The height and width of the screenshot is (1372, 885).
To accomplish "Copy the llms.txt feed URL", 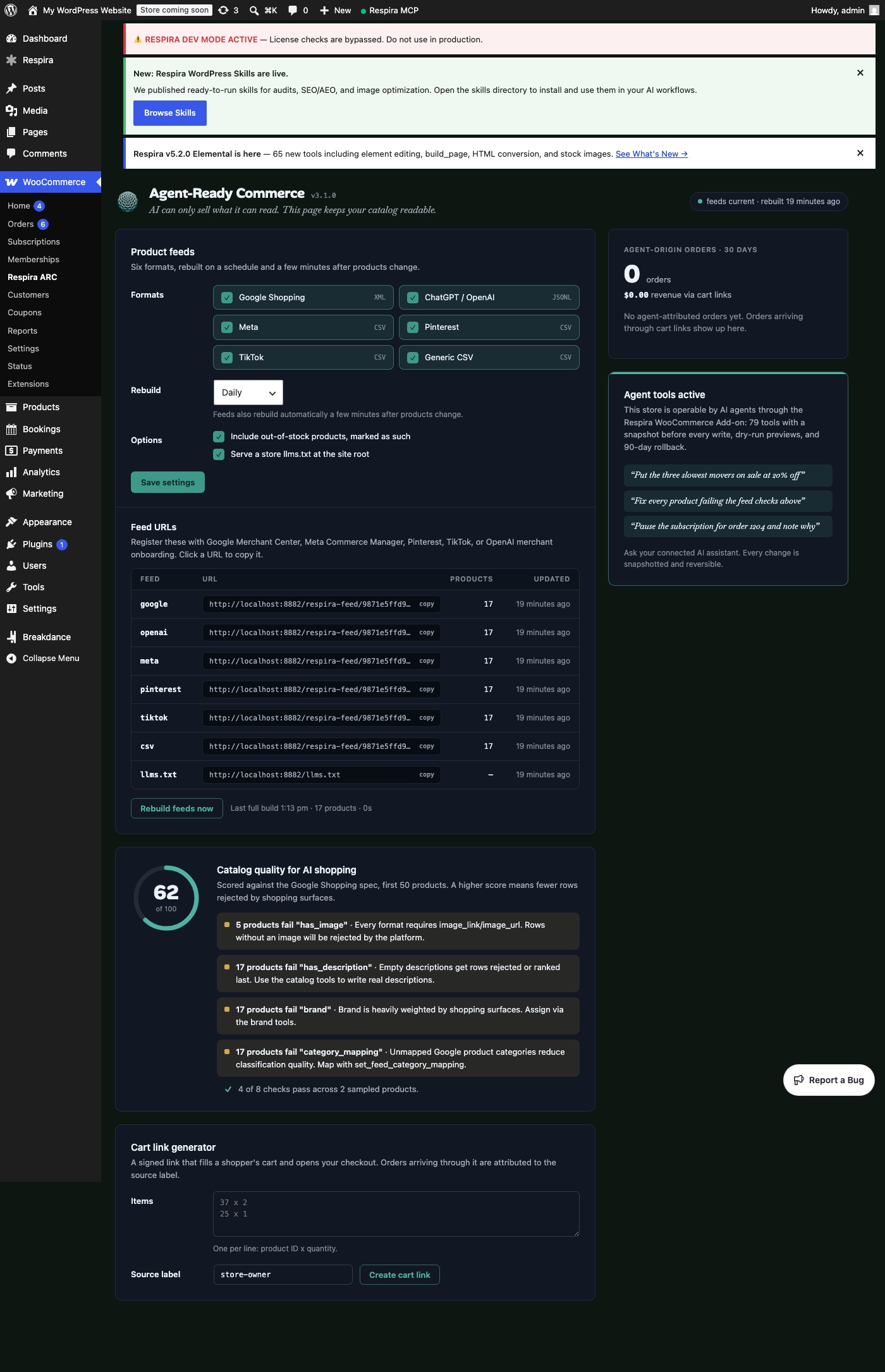I will click(x=427, y=775).
